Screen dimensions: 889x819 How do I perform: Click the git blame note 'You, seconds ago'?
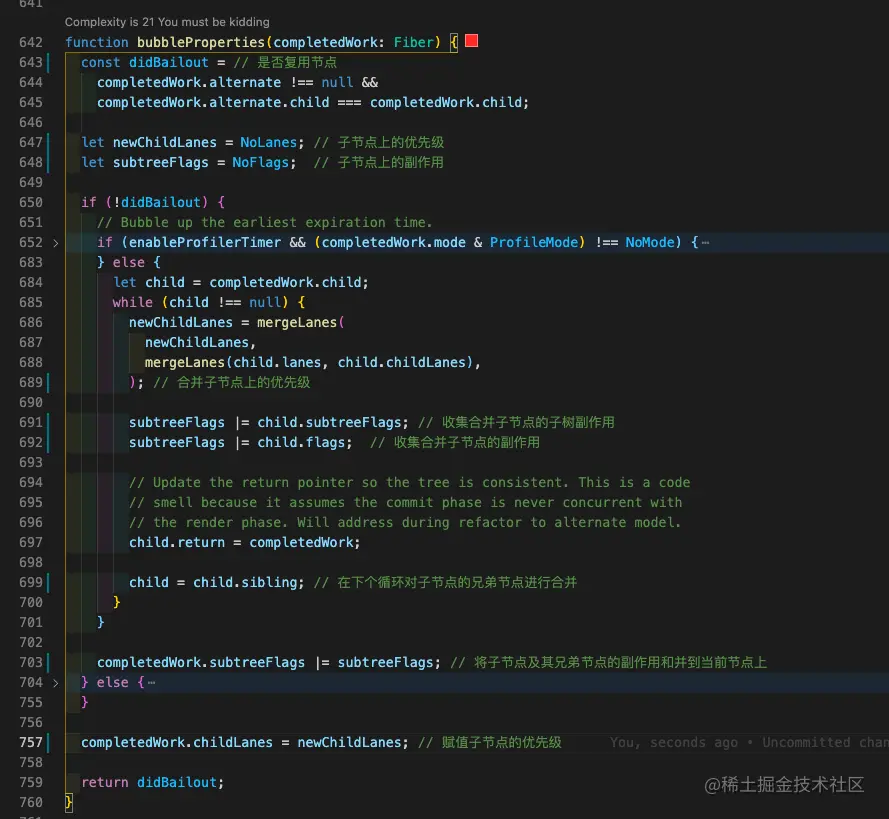pos(674,742)
